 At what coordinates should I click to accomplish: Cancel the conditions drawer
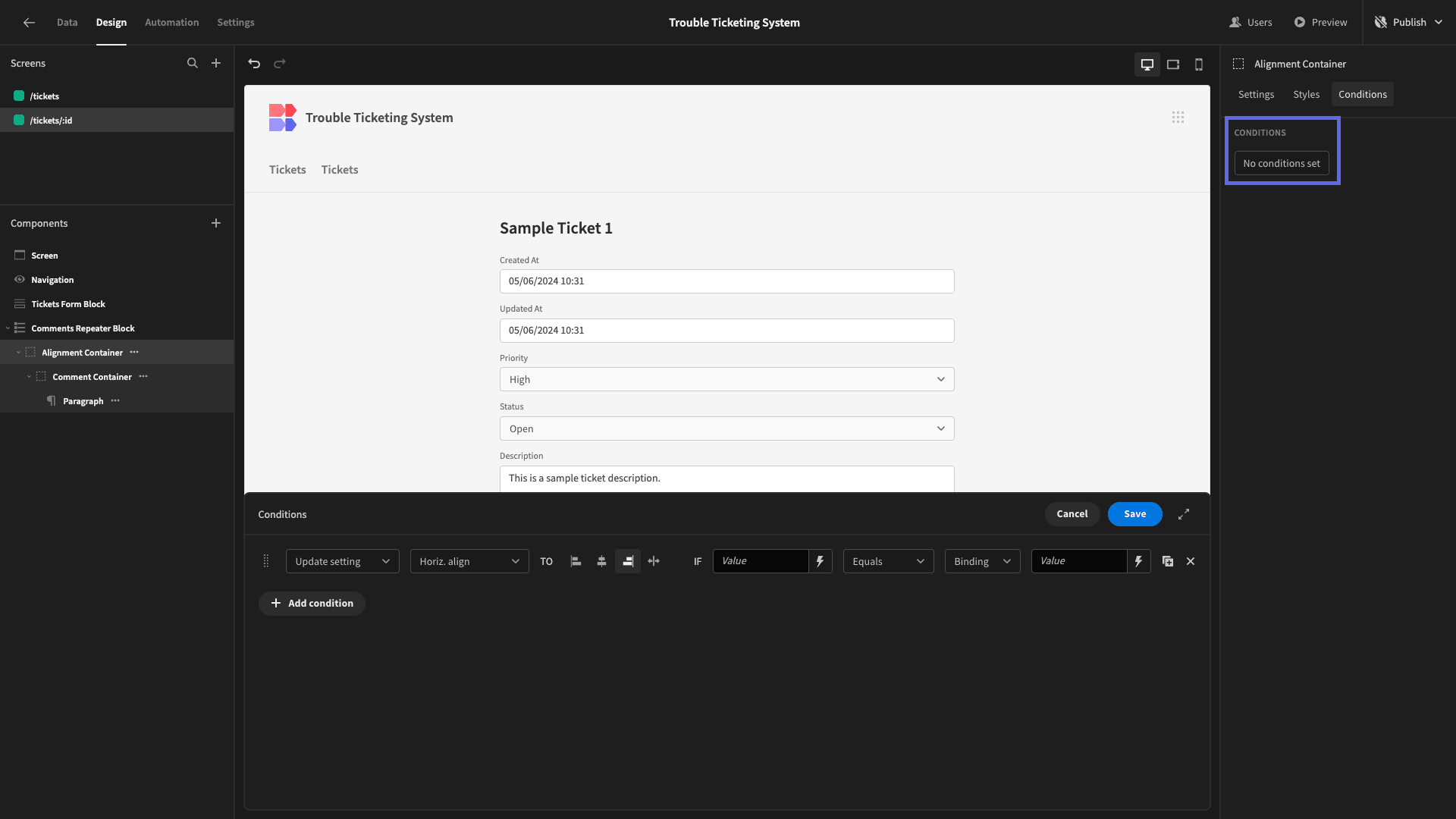pyautogui.click(x=1072, y=514)
